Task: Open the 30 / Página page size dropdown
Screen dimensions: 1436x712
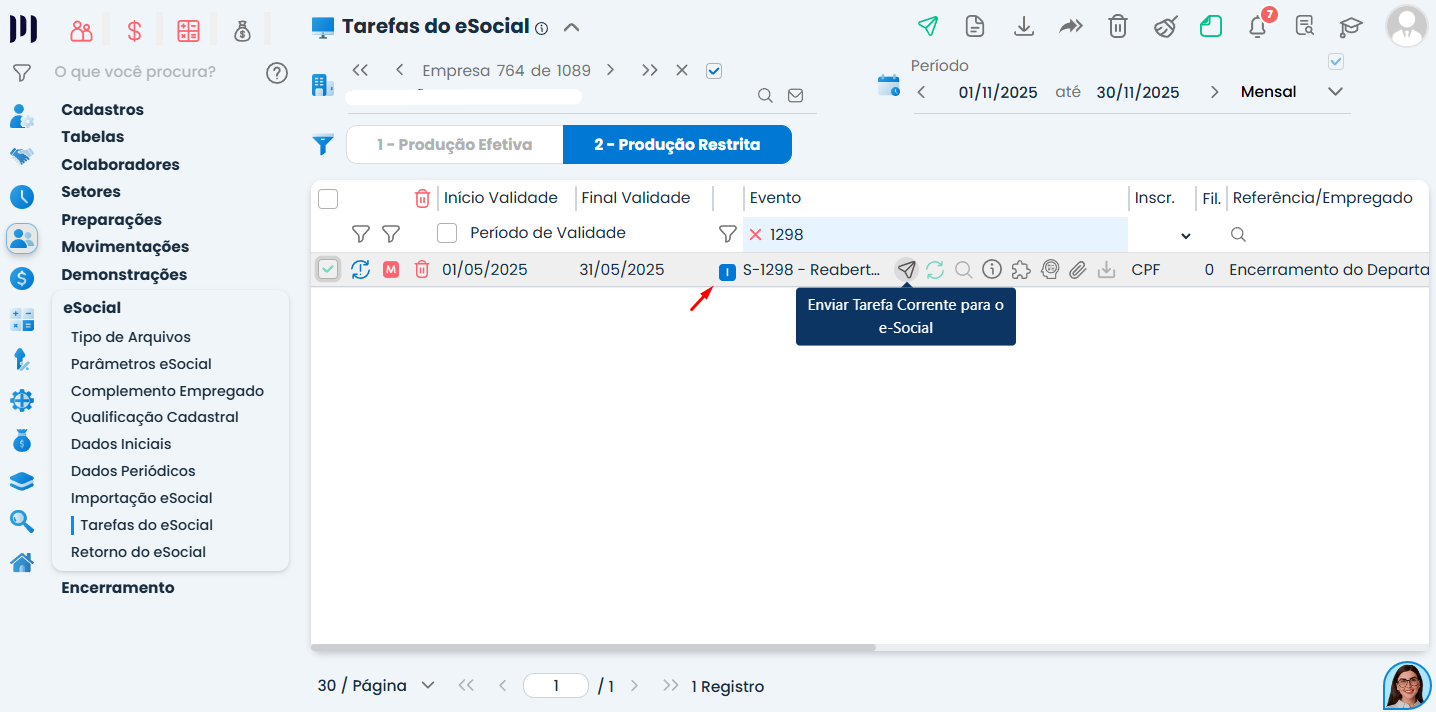Action: click(376, 686)
